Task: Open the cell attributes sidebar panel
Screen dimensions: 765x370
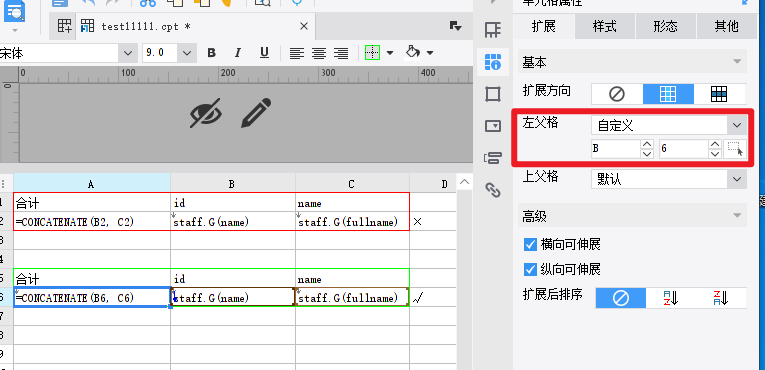Action: point(493,62)
